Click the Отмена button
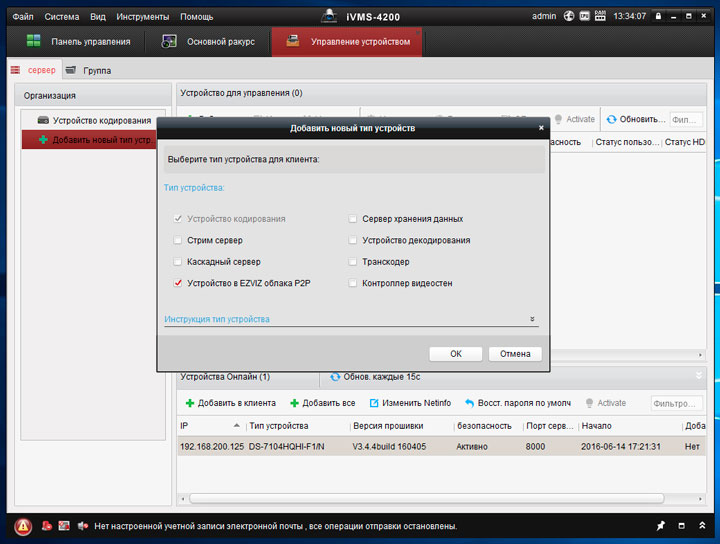Image resolution: width=720 pixels, height=544 pixels. click(x=515, y=353)
